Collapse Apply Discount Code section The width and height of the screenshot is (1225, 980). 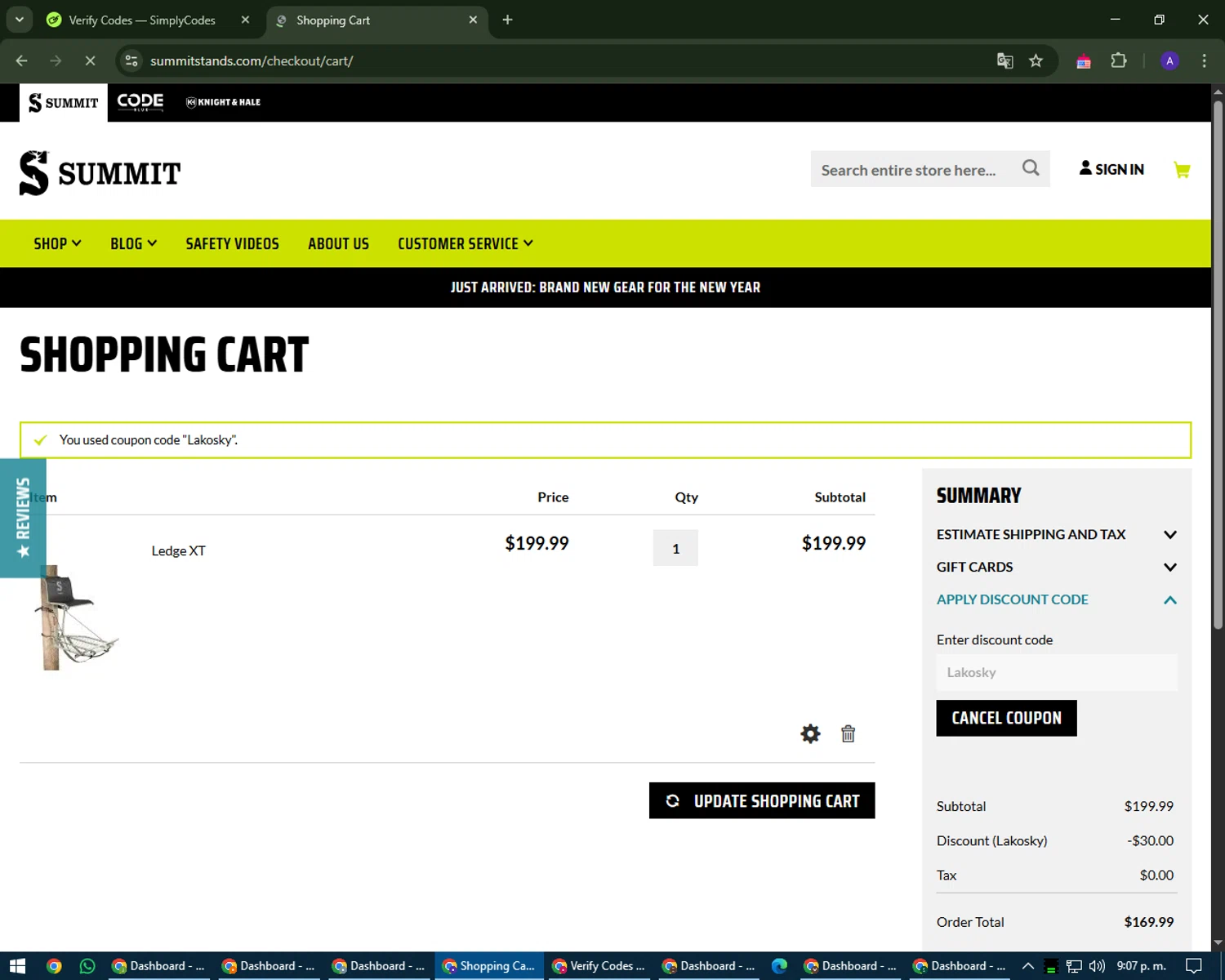pos(1057,599)
